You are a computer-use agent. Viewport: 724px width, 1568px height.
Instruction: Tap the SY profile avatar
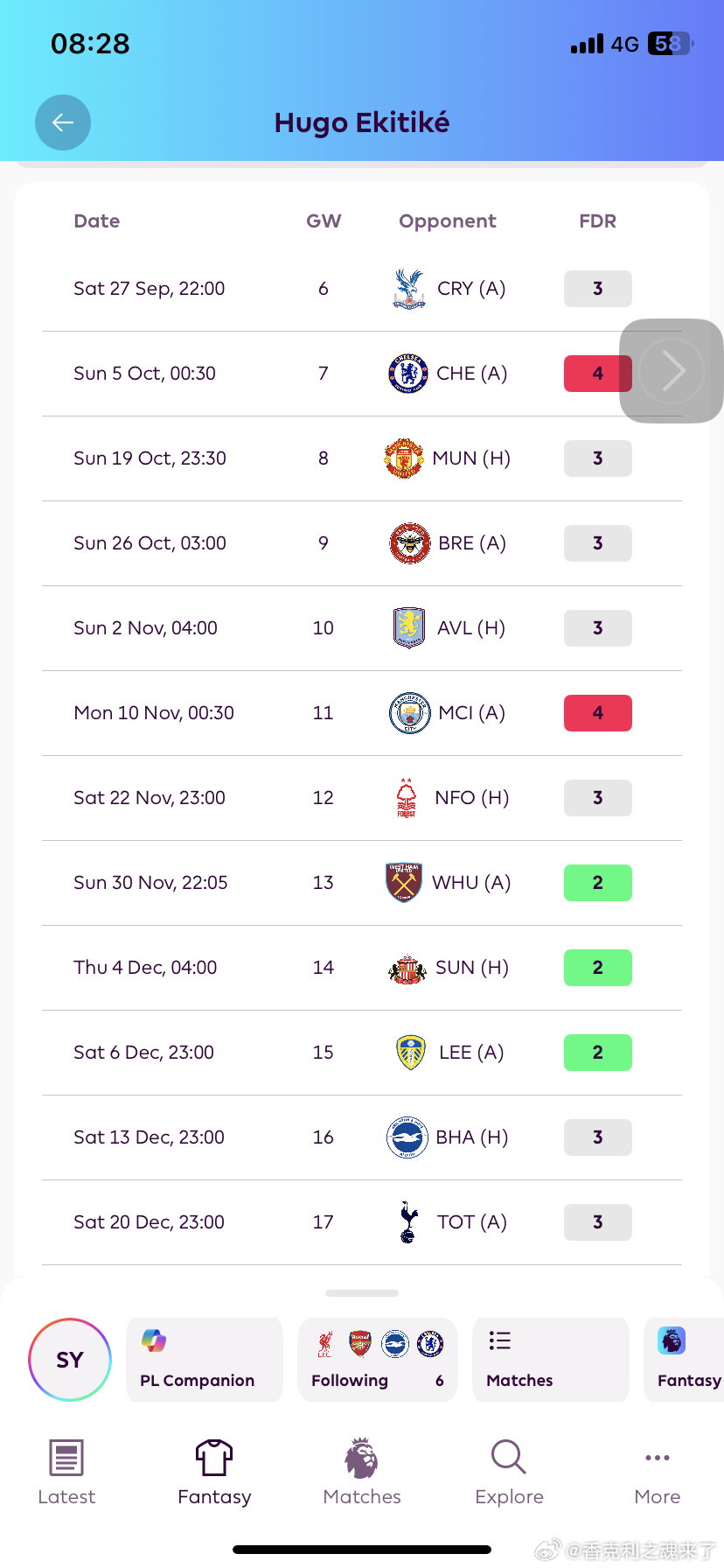click(x=70, y=1360)
